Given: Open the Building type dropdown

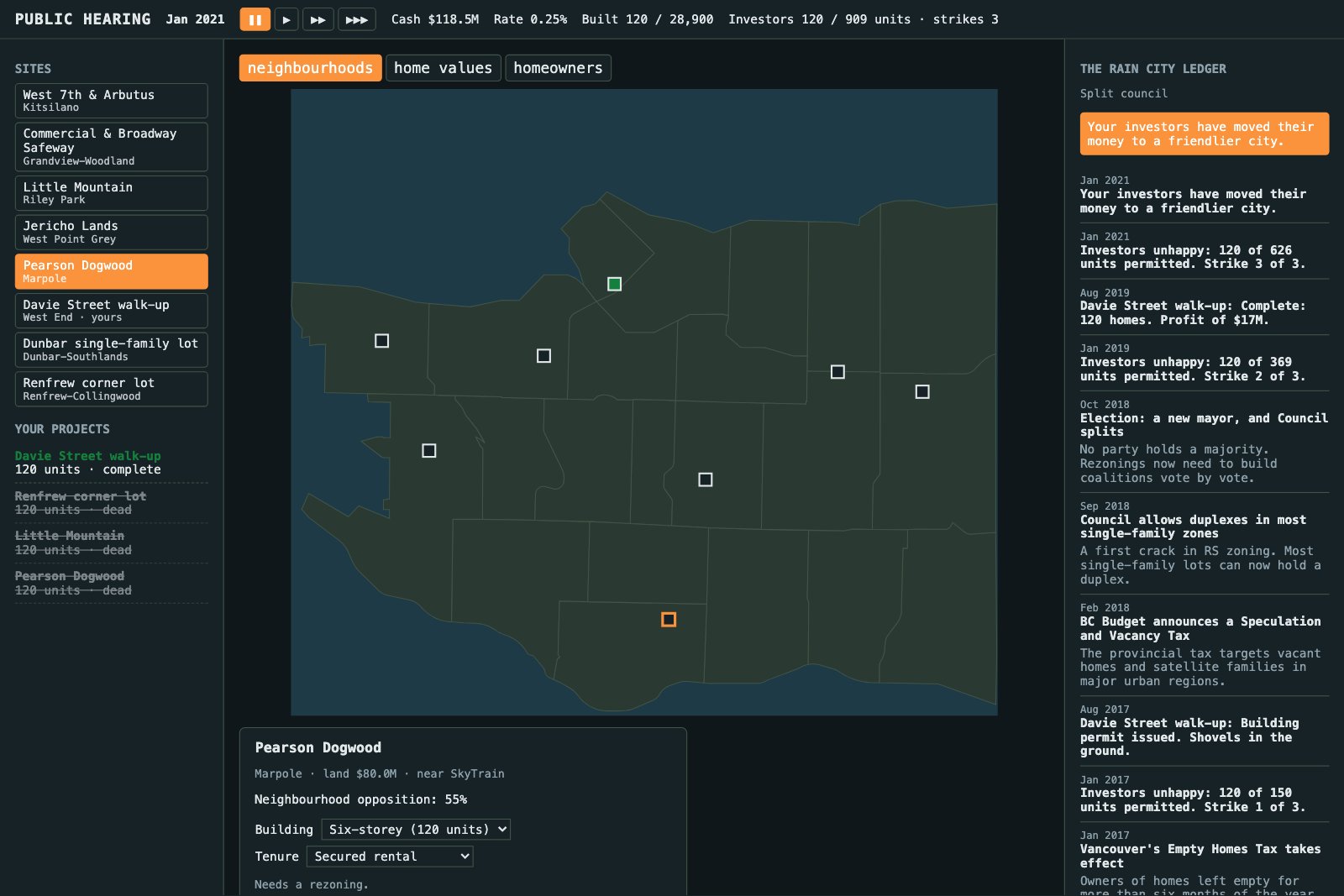Looking at the screenshot, I should tap(416, 830).
